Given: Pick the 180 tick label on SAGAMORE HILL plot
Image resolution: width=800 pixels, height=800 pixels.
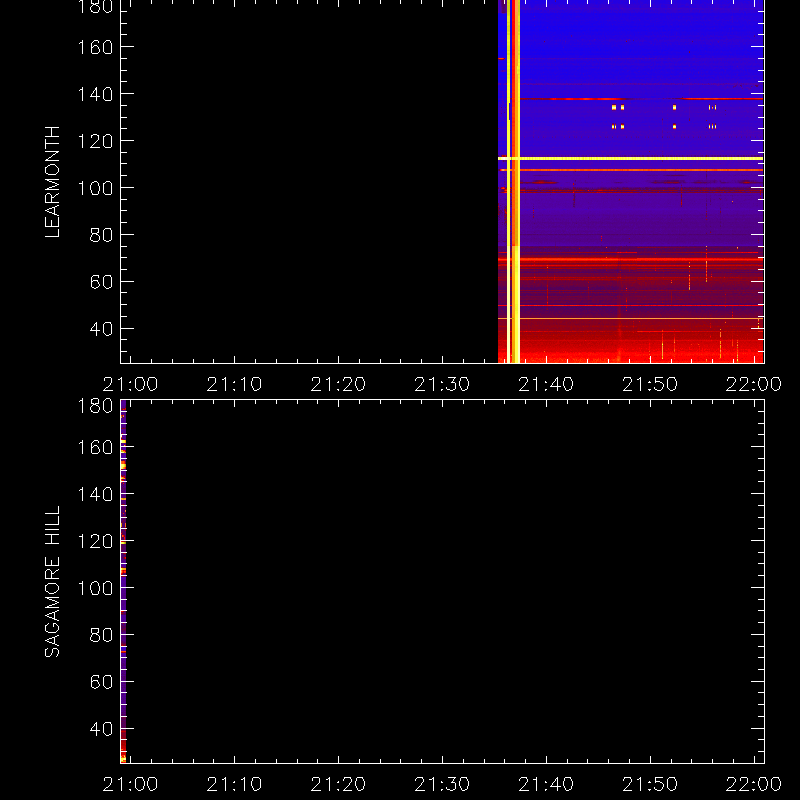Looking at the screenshot, I should tap(95, 406).
